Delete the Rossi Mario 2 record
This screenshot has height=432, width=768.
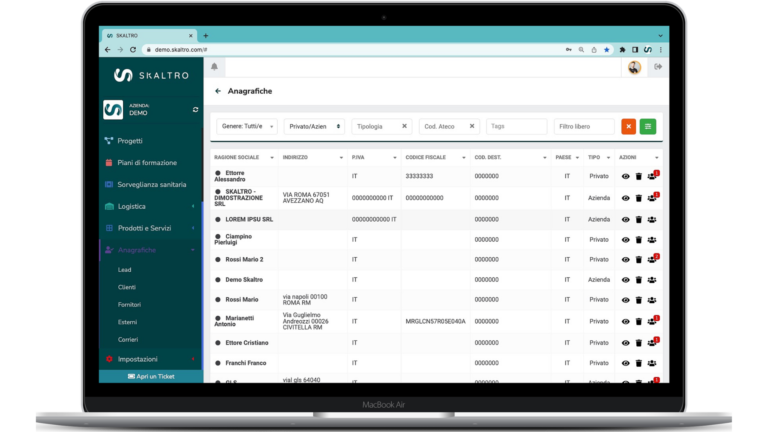coord(639,260)
